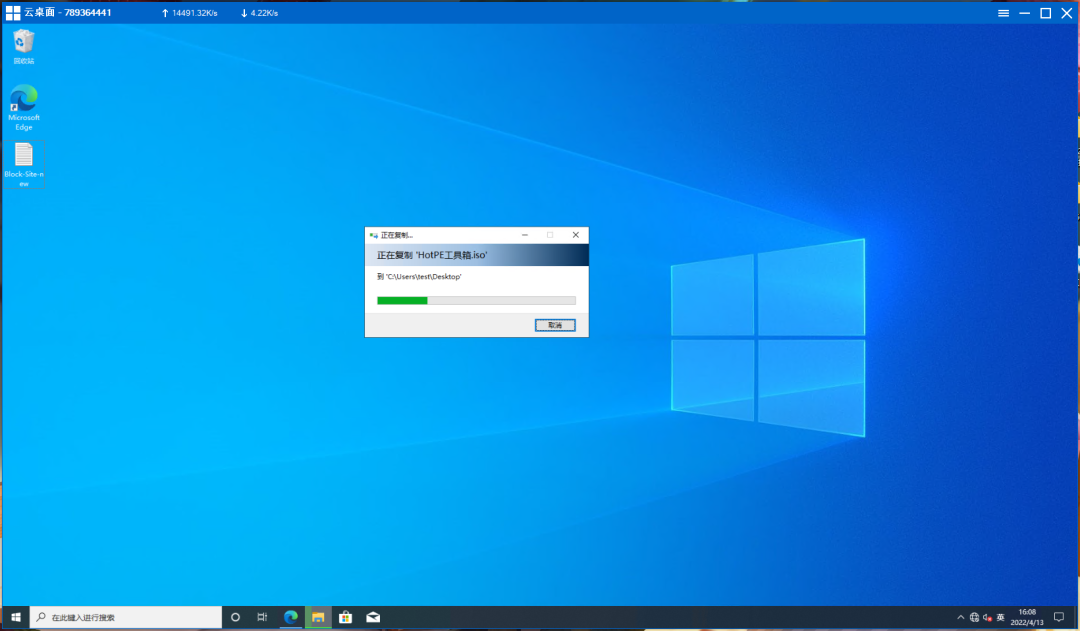
Task: Open the Mail app on taskbar
Action: click(373, 617)
